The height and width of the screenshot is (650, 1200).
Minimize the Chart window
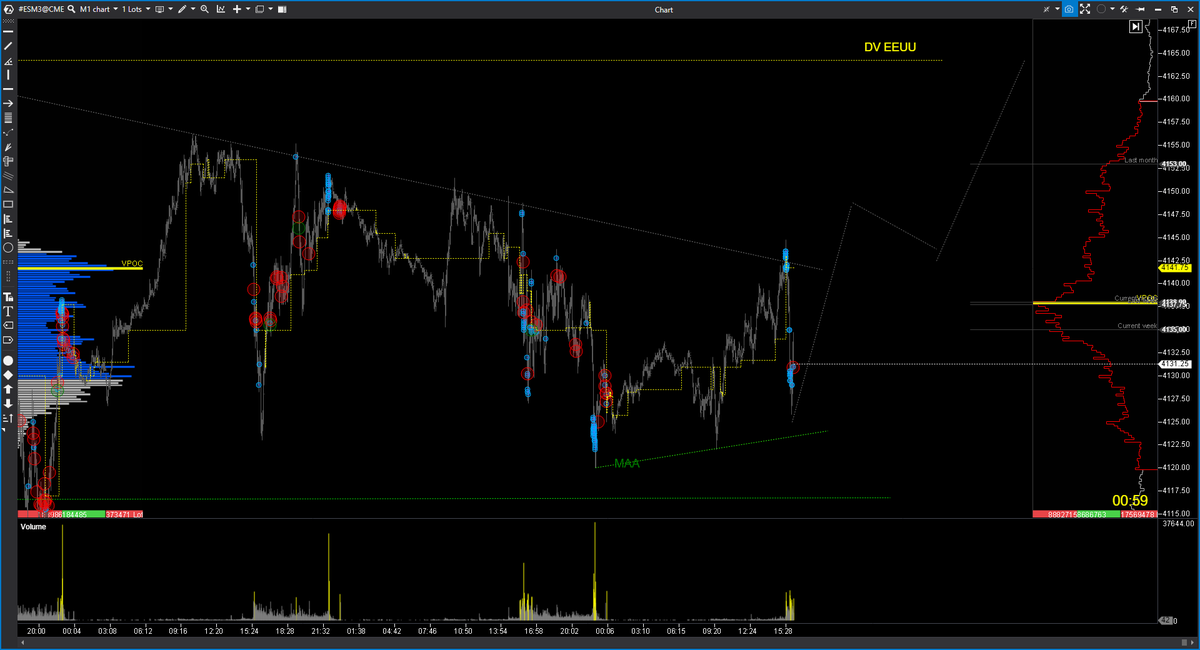1158,9
